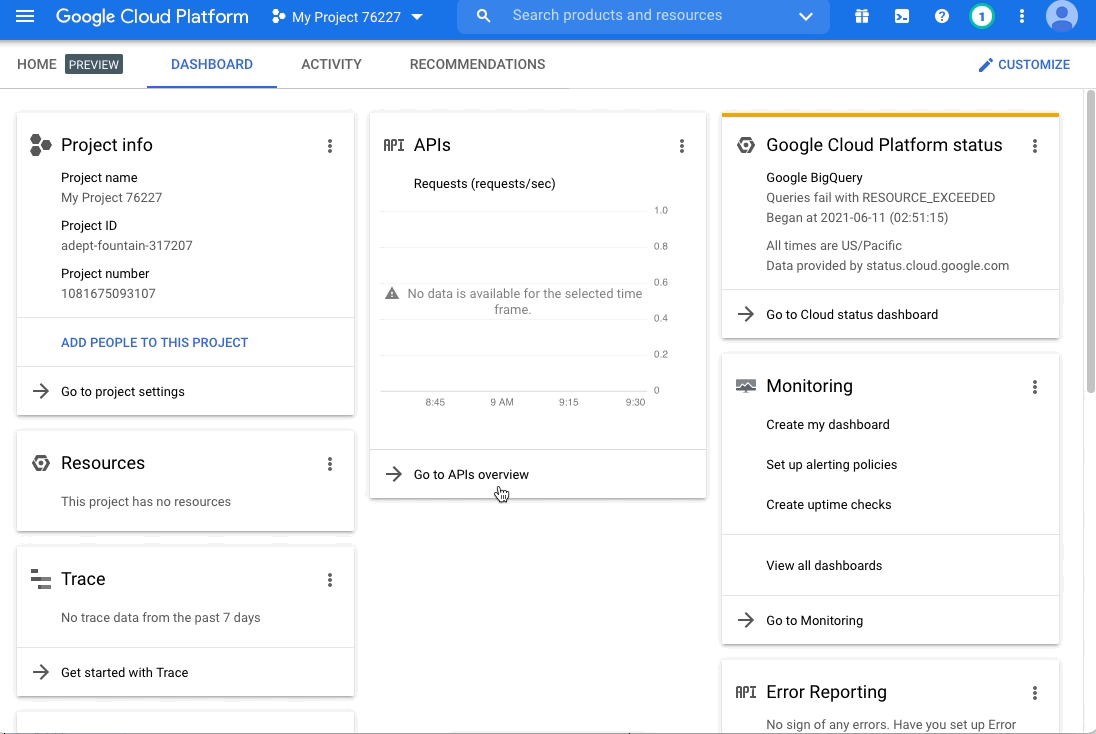Click arrow icon beside Go to project settings
The height and width of the screenshot is (734, 1096).
(x=41, y=391)
